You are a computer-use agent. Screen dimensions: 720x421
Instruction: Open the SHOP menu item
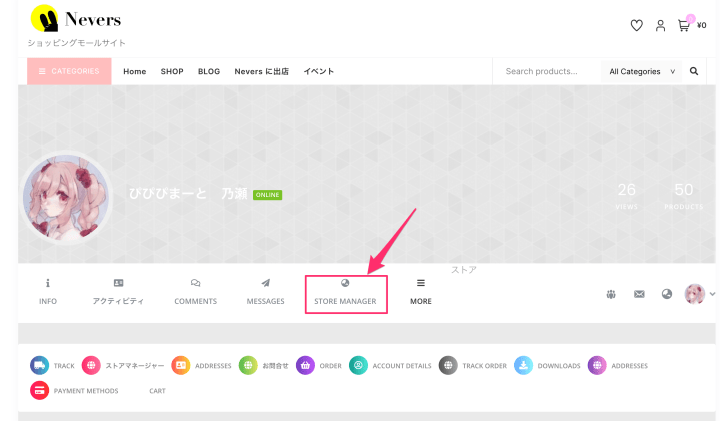pyautogui.click(x=172, y=71)
